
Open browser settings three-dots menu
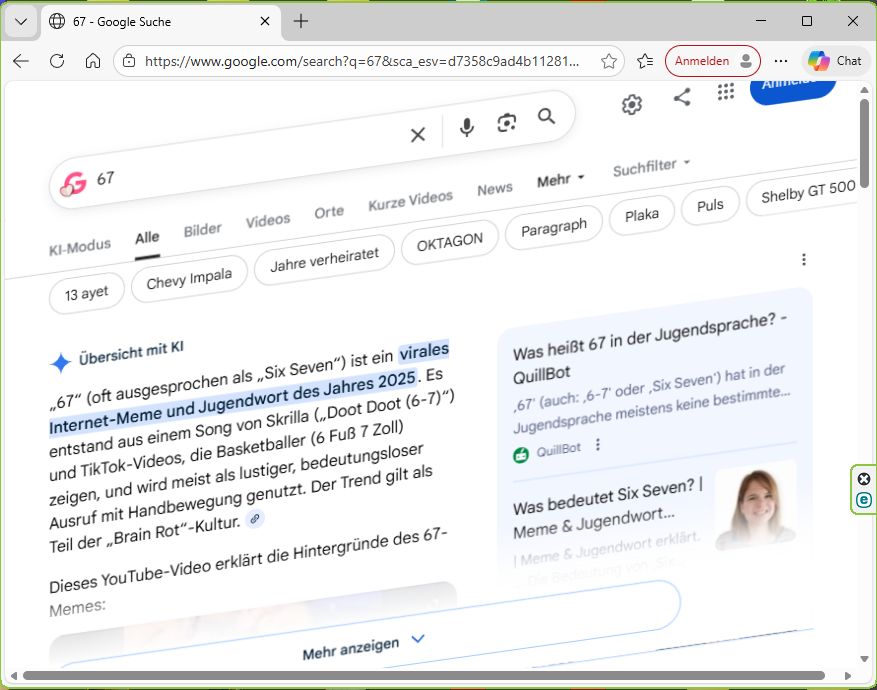tap(781, 61)
